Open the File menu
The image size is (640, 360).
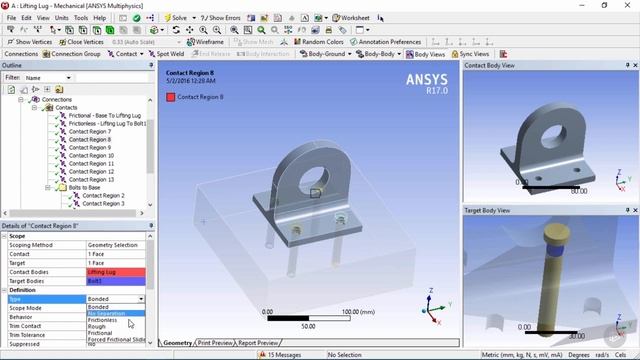coord(11,18)
